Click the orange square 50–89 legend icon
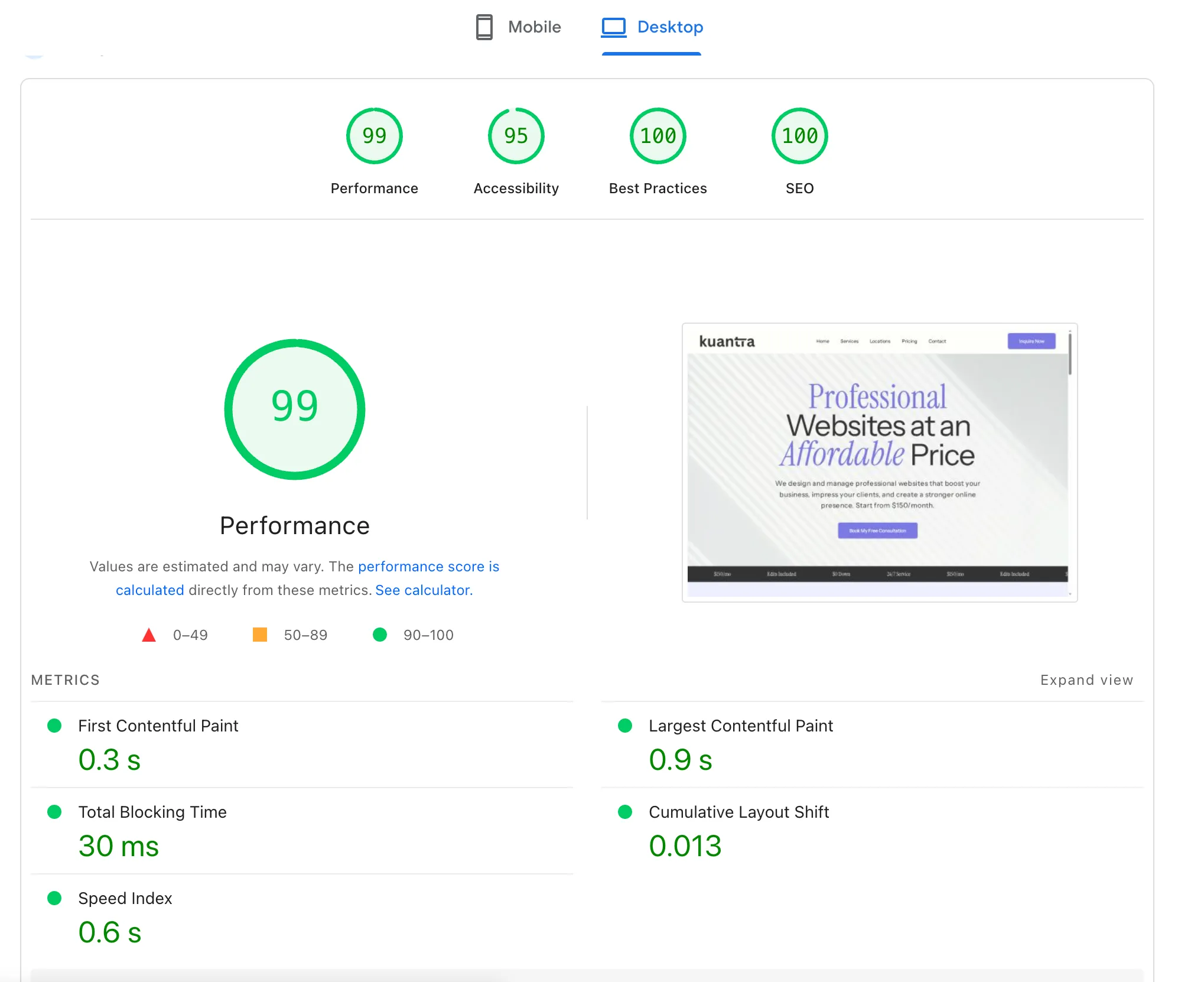The height and width of the screenshot is (982, 1204). tap(260, 635)
